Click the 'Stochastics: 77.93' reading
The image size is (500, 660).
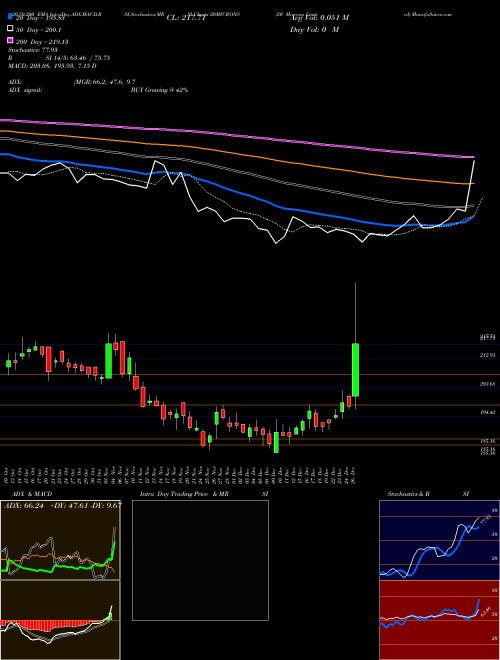pos(32,50)
